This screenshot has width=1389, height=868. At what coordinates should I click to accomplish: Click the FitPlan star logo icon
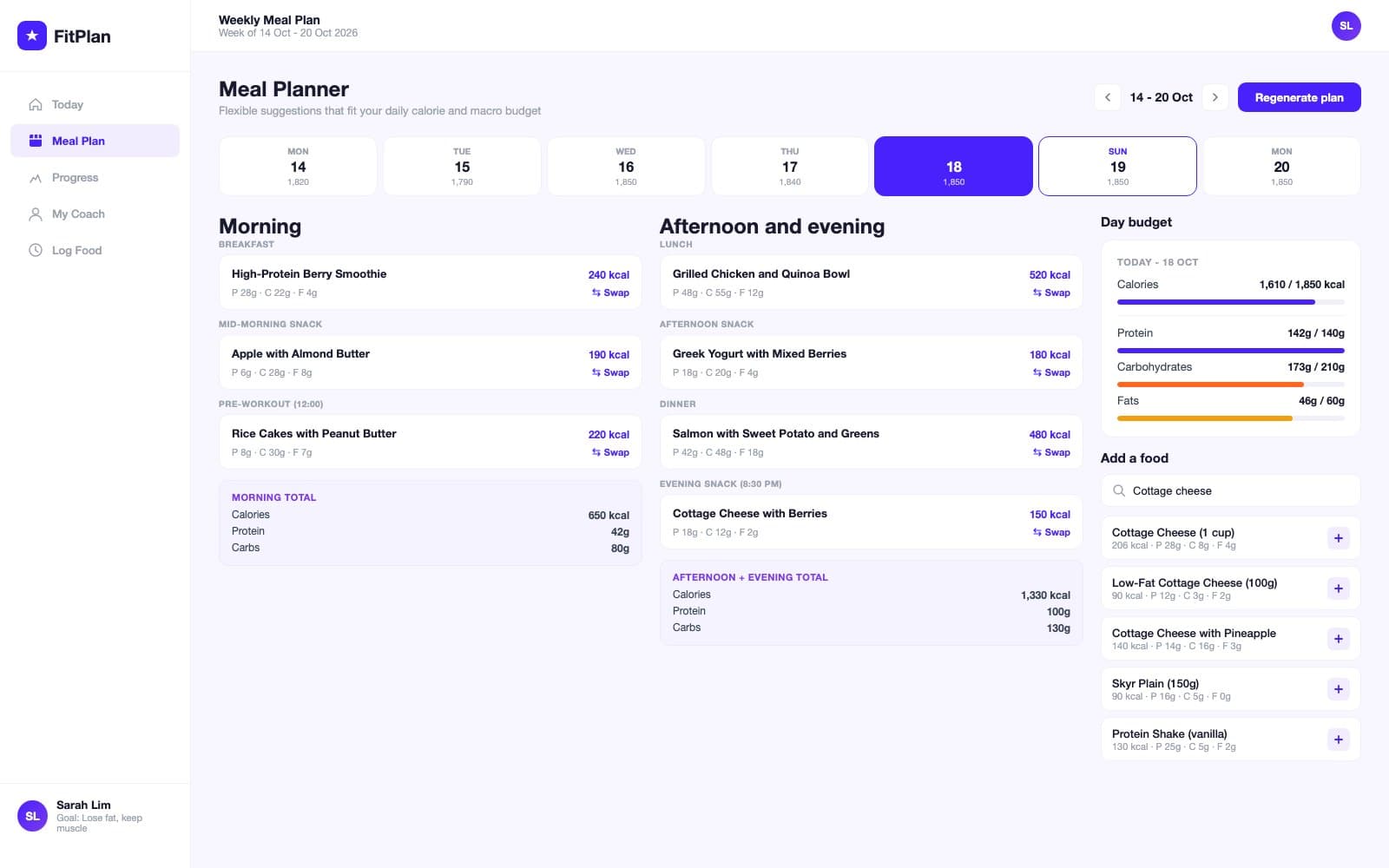(x=32, y=36)
